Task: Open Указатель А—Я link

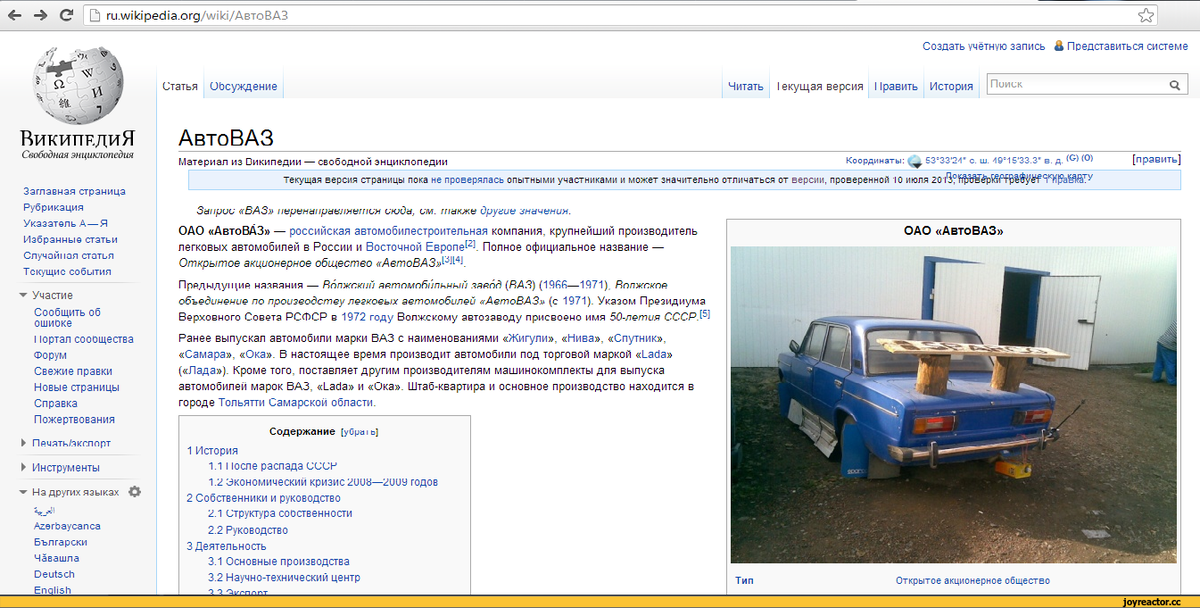Action: pyautogui.click(x=65, y=223)
